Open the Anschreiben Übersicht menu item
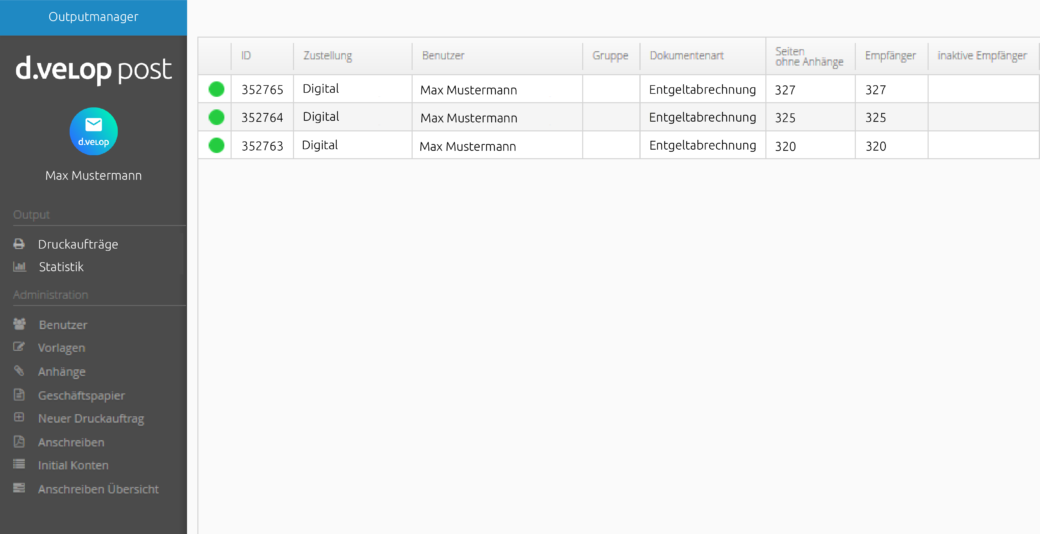 (98, 489)
